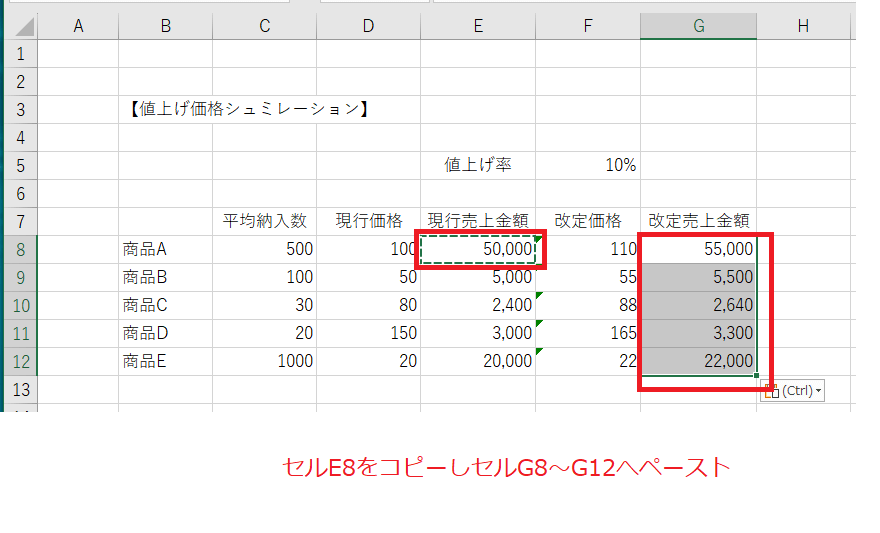Image resolution: width=880 pixels, height=533 pixels.
Task: Select row 4 header
Action: pyautogui.click(x=21, y=137)
